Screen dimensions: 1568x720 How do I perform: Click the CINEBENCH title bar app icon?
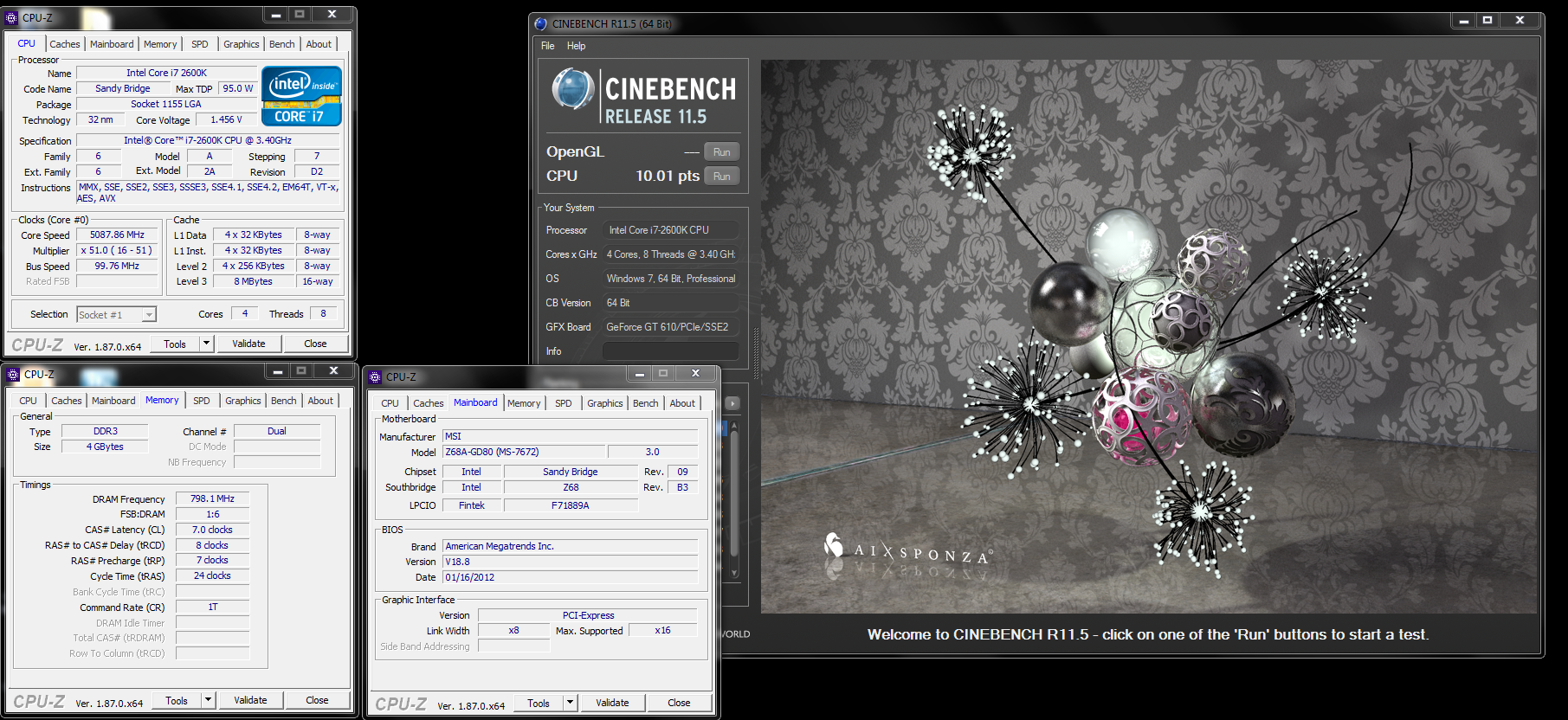click(541, 24)
